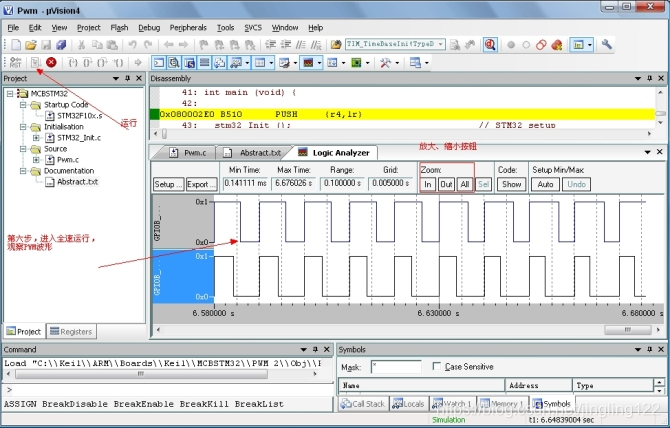Screen dimensions: 670x428
Task: Click the Cut scissors icon
Action: 81,45
